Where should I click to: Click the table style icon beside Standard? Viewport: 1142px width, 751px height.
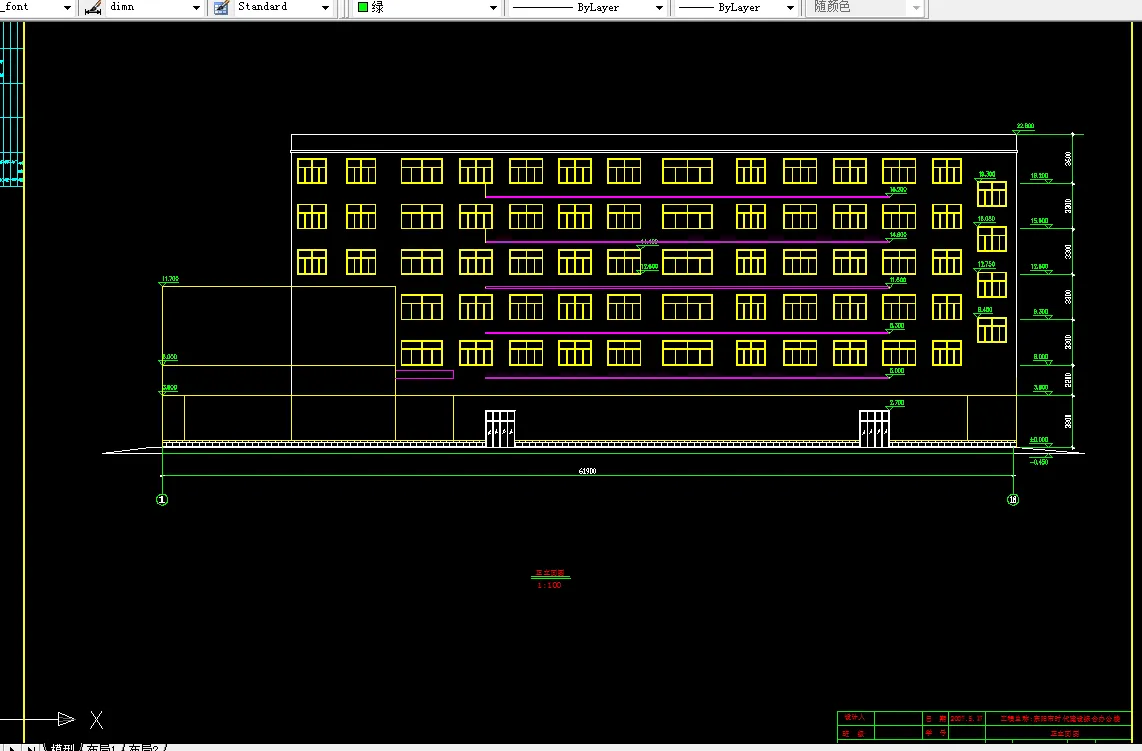click(x=221, y=8)
